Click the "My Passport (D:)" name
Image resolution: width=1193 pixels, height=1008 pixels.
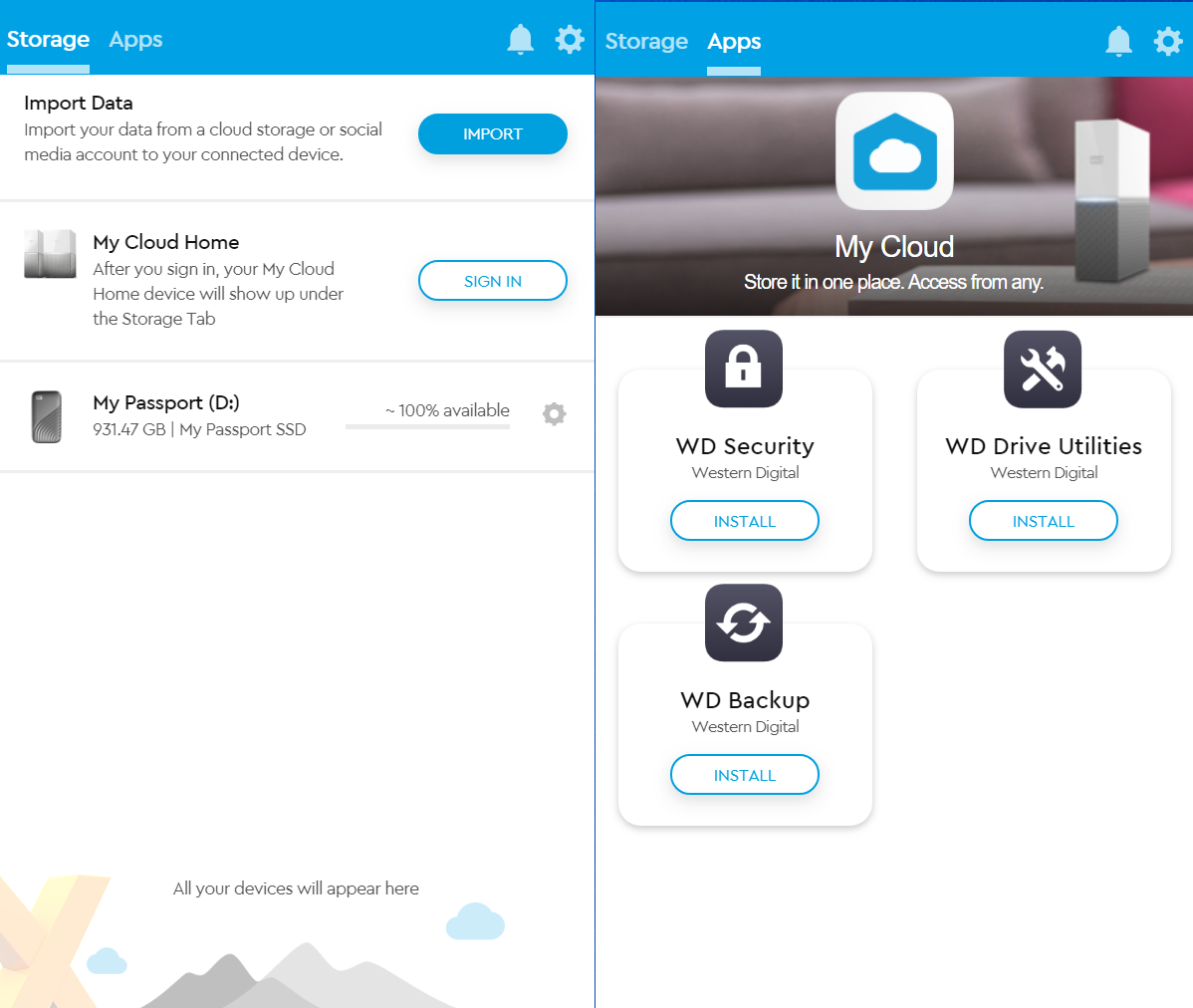pos(166,402)
